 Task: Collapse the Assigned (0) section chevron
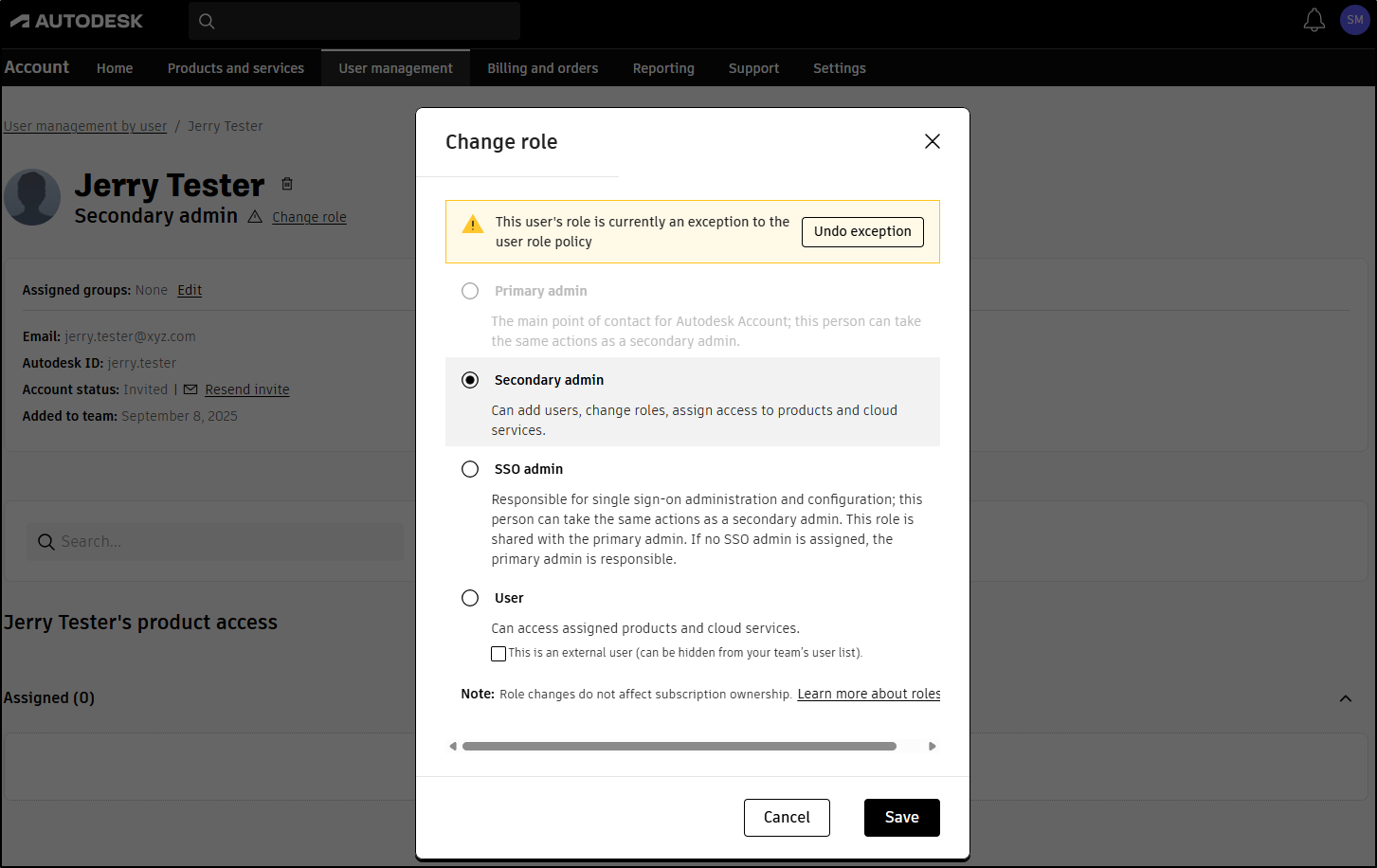pos(1346,698)
